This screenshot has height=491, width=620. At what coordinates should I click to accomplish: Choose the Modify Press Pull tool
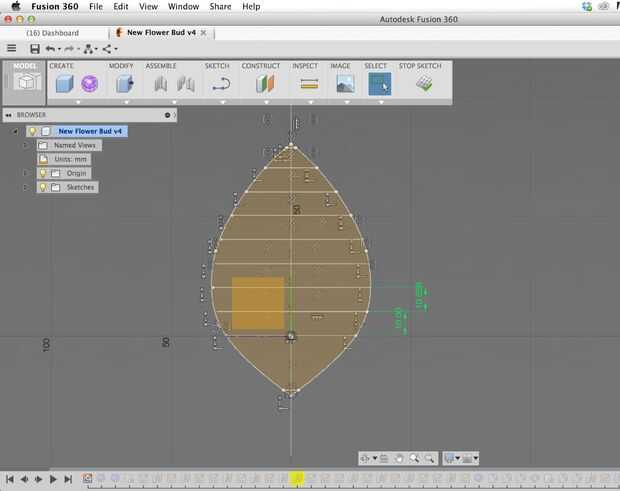pos(125,84)
